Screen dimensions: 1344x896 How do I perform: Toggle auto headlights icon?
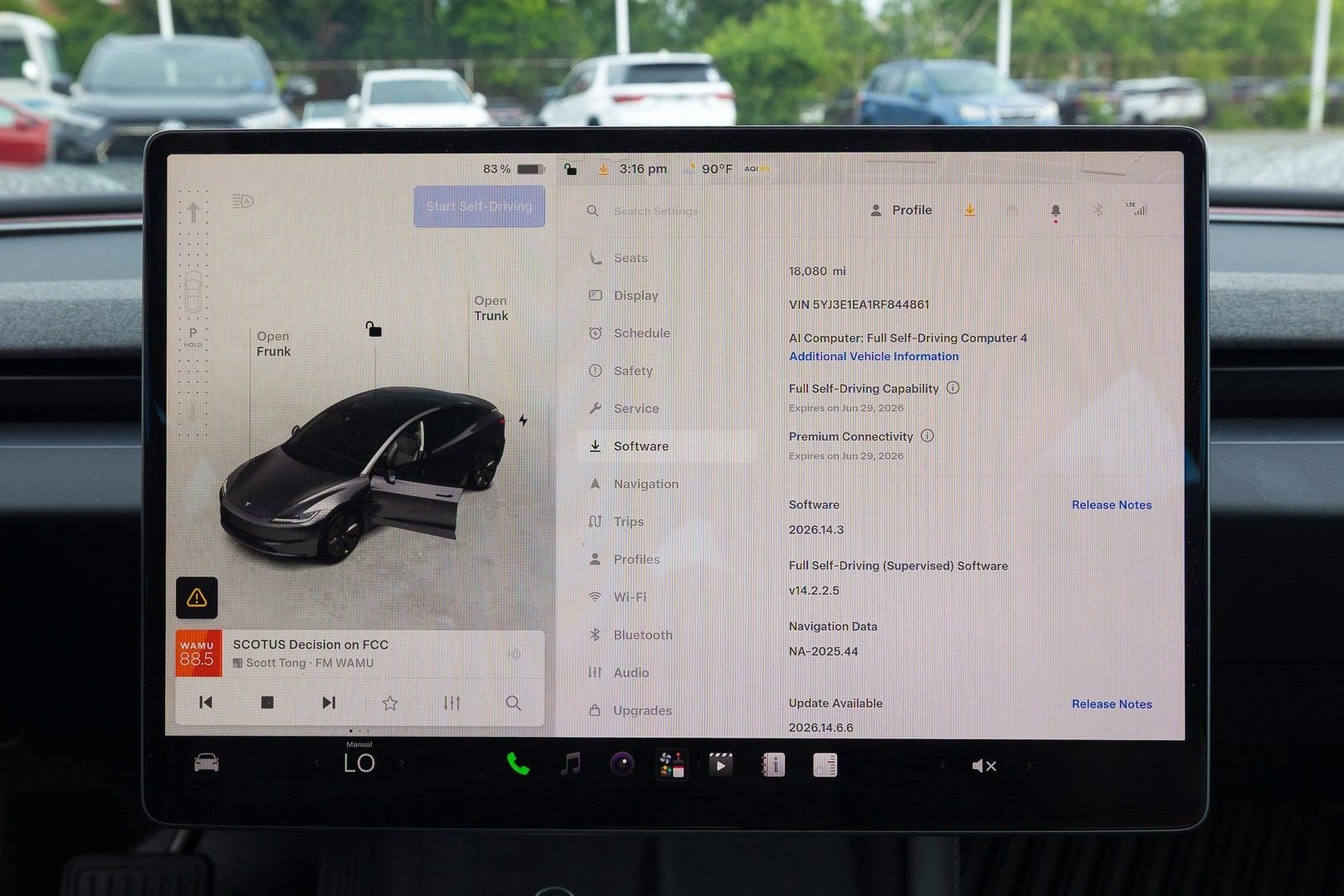(x=243, y=201)
